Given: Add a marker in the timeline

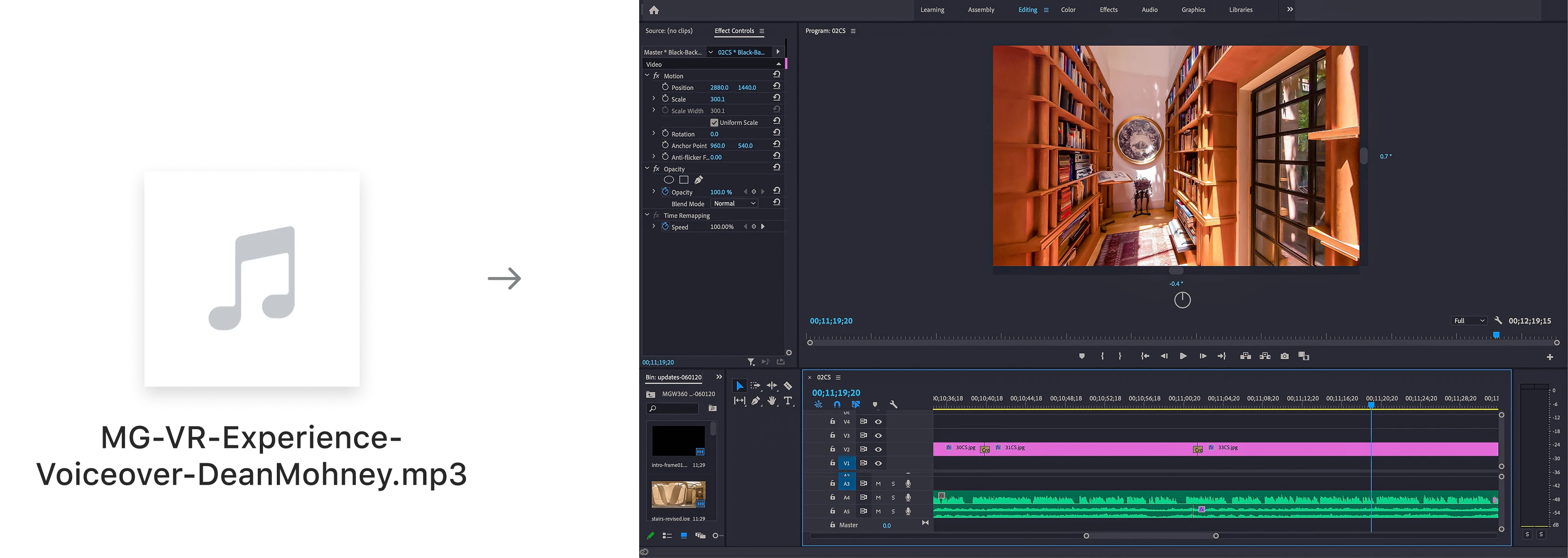Looking at the screenshot, I should (875, 404).
